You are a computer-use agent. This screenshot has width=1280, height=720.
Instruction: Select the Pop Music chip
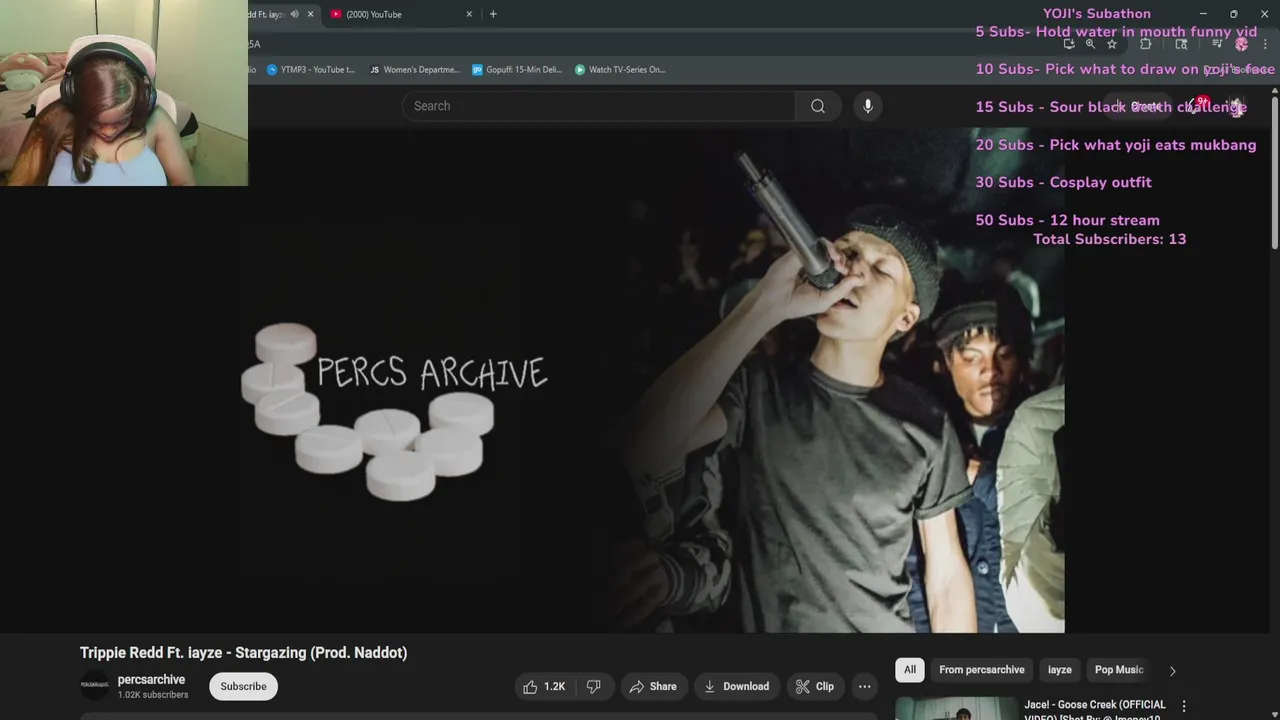pos(1118,670)
